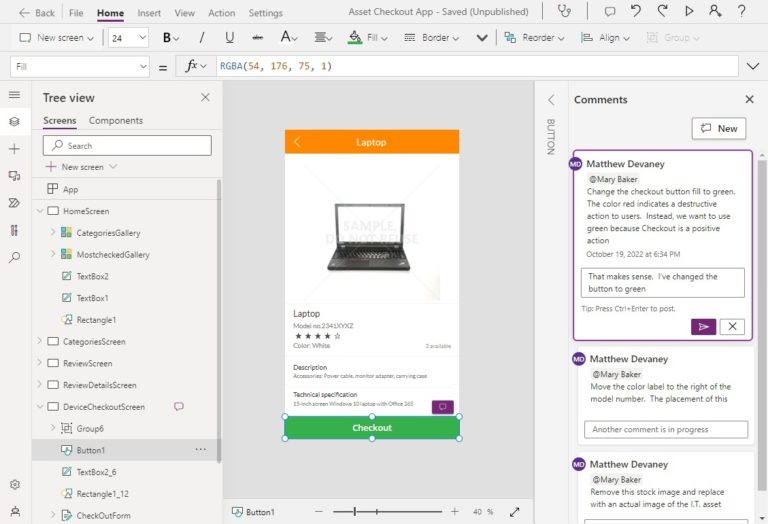
Task: Fit canvas to window icon
Action: (x=514, y=512)
